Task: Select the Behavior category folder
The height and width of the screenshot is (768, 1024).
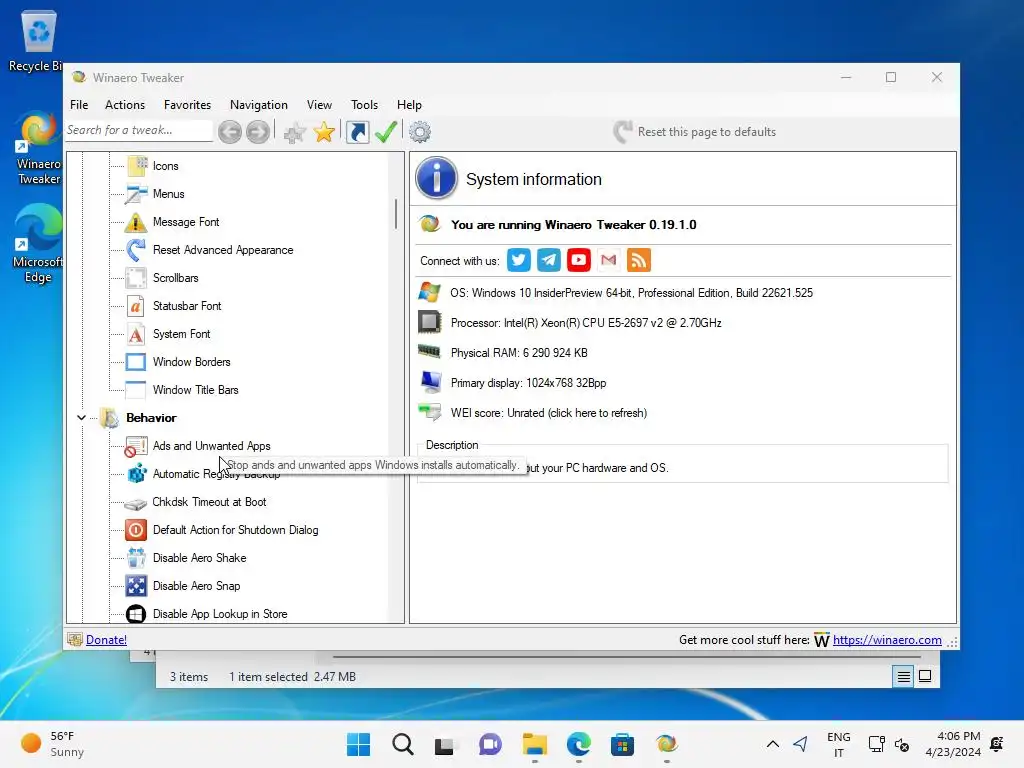Action: (151, 418)
